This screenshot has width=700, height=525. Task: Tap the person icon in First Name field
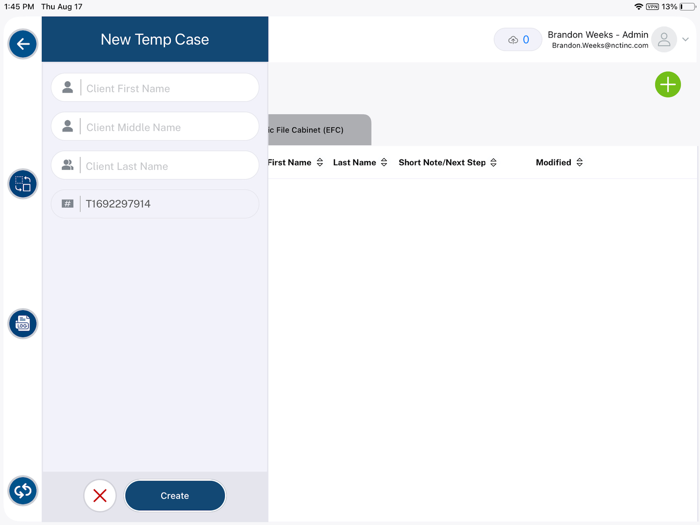[x=67, y=87]
